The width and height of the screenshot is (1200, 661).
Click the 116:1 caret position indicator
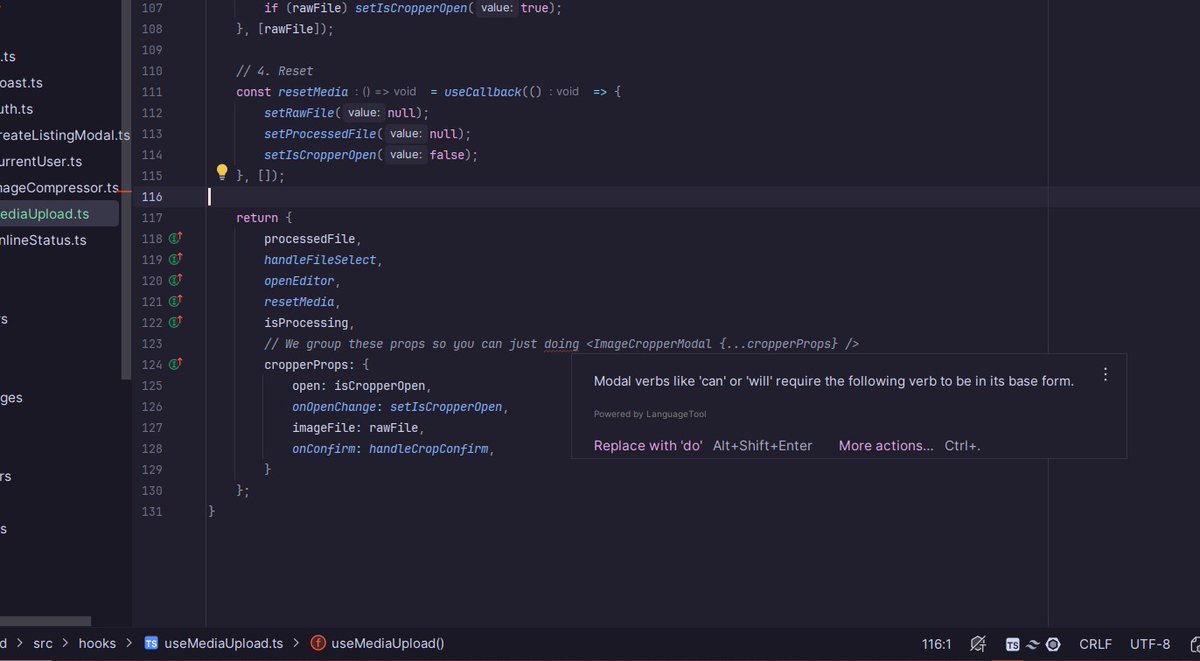click(936, 644)
